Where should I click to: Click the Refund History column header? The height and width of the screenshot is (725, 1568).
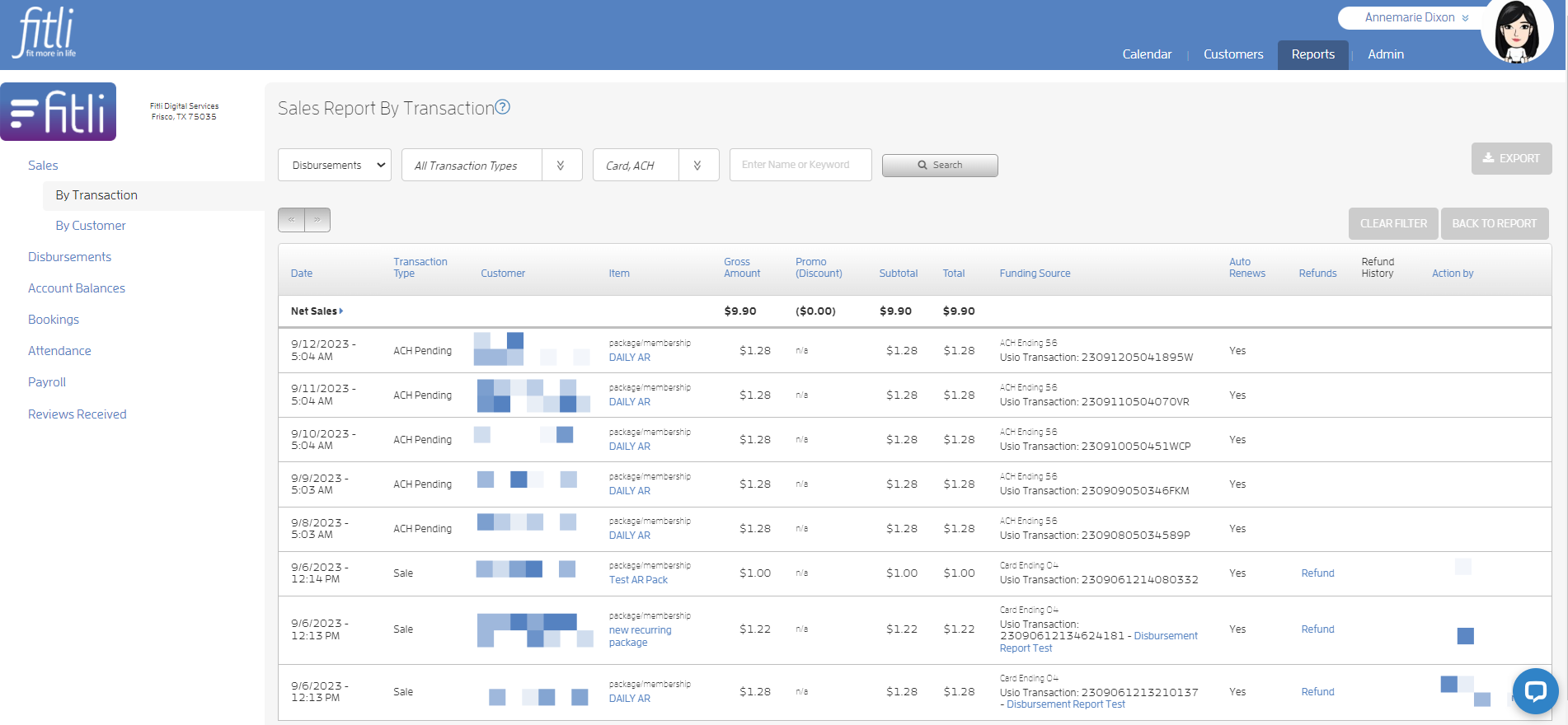point(1378,268)
